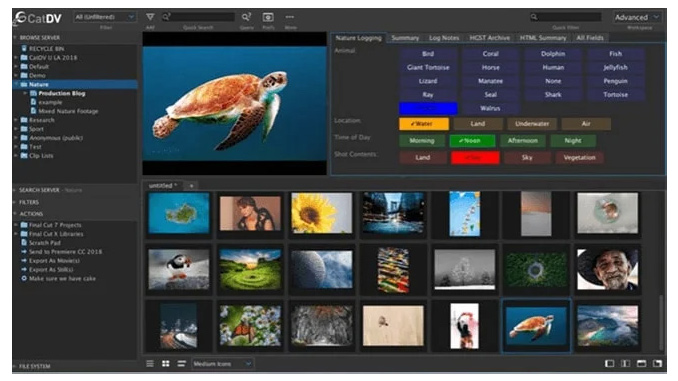This screenshot has width=678, height=381.
Task: Click the Giant Tortoise animal button
Action: click(x=428, y=67)
